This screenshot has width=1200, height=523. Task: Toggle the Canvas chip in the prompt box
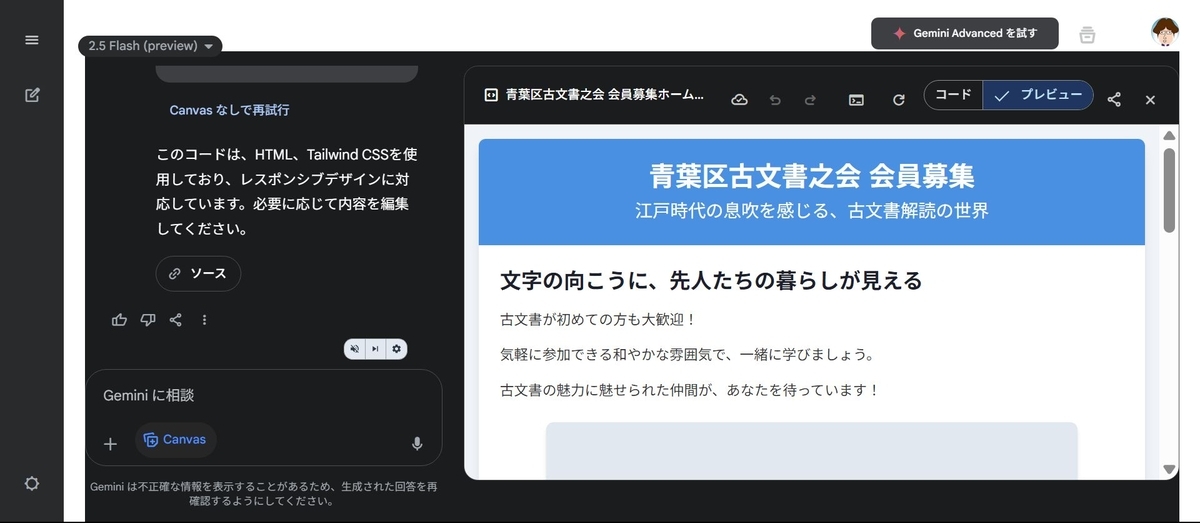click(175, 440)
